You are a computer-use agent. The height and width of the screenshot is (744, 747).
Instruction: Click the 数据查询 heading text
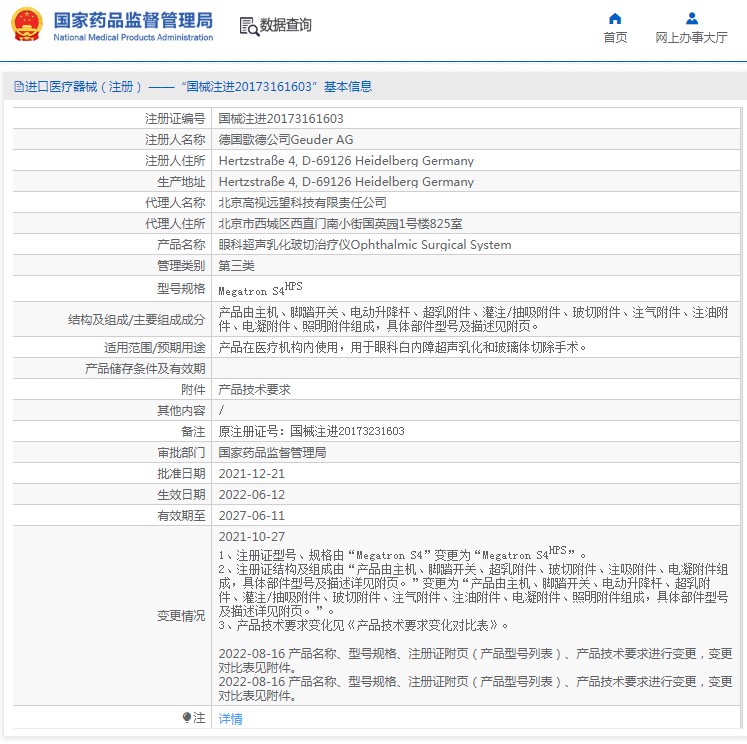pyautogui.click(x=285, y=25)
